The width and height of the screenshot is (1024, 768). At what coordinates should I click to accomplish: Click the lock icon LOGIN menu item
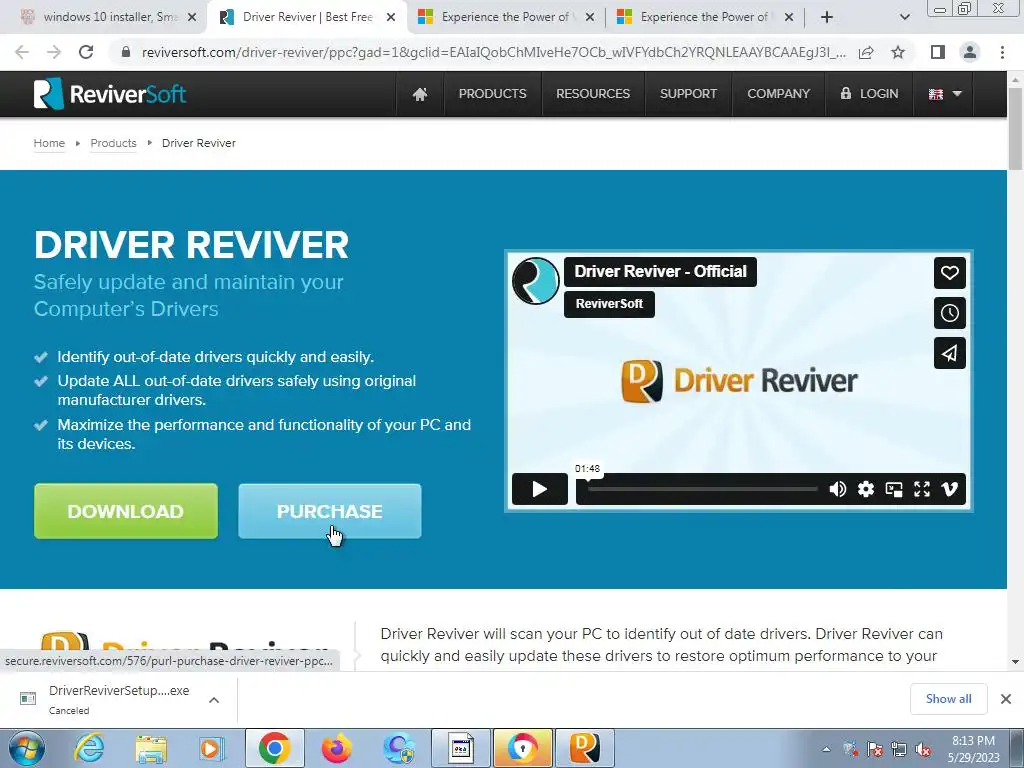869,94
